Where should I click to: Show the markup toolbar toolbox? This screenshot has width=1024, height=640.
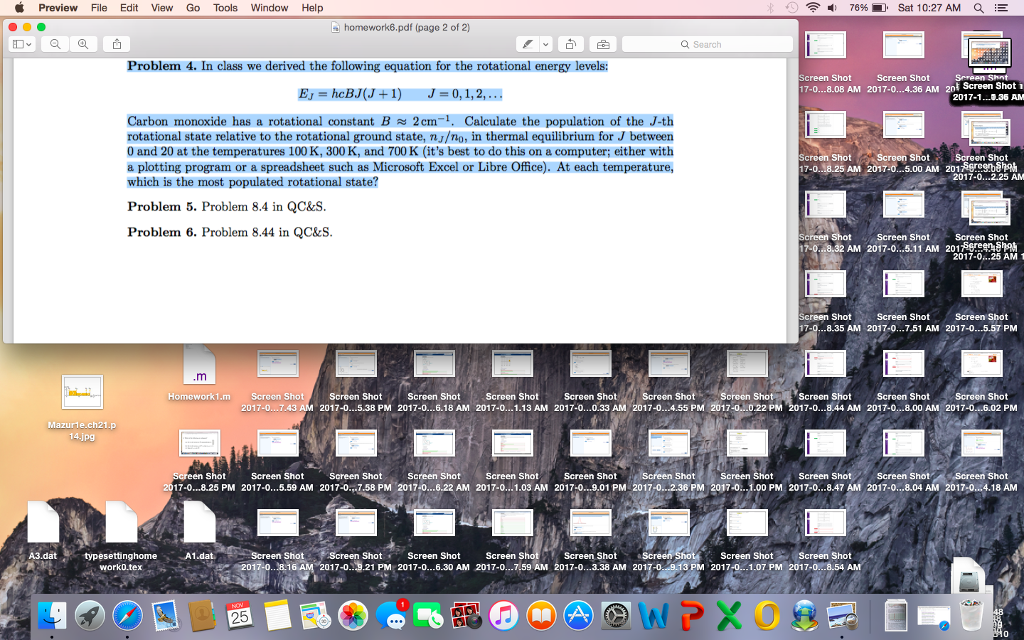[x=601, y=45]
